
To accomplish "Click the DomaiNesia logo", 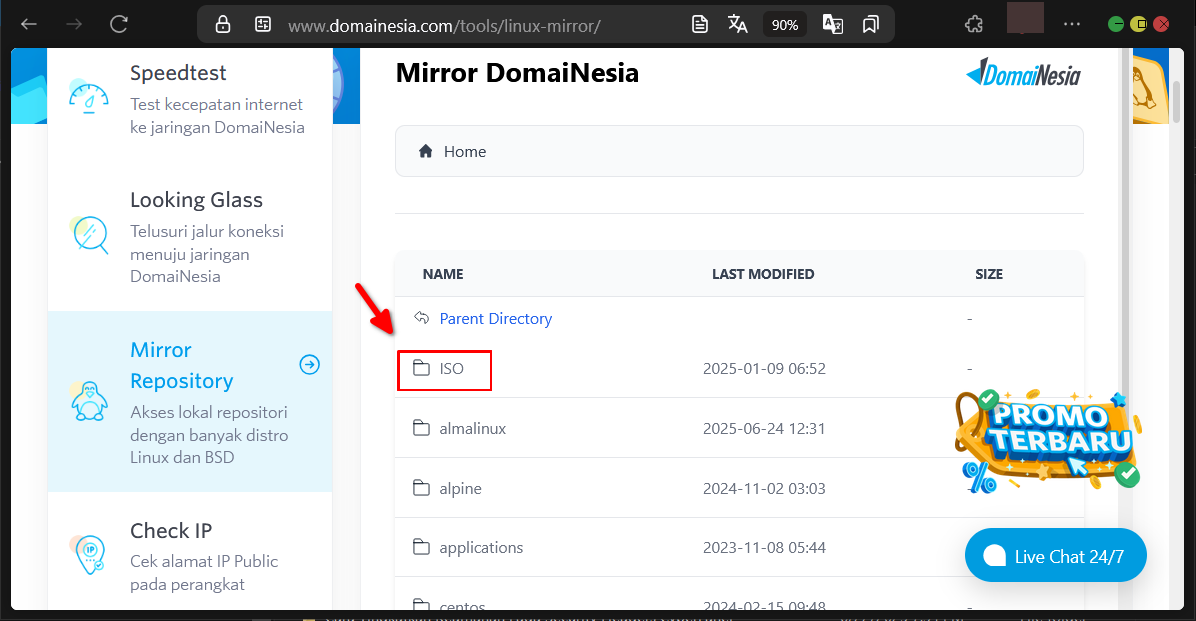I will point(1024,74).
